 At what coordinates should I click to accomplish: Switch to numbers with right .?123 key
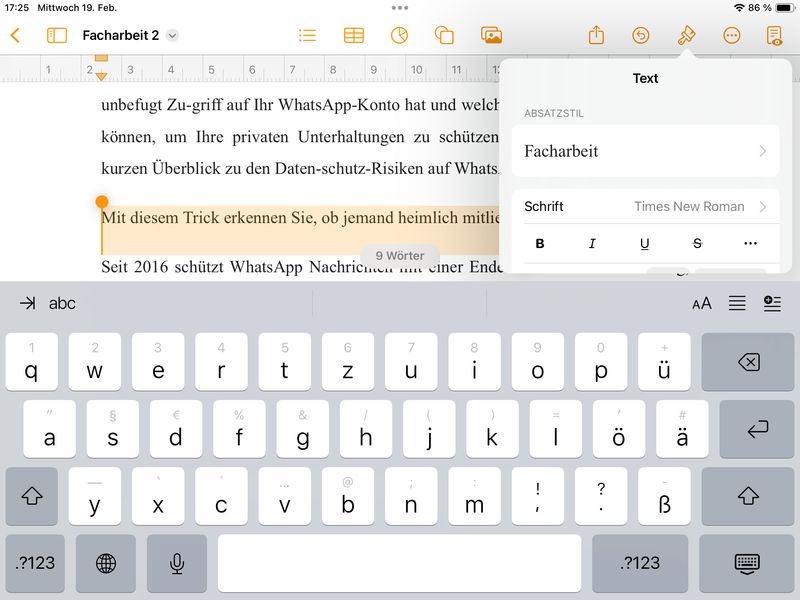coord(640,563)
